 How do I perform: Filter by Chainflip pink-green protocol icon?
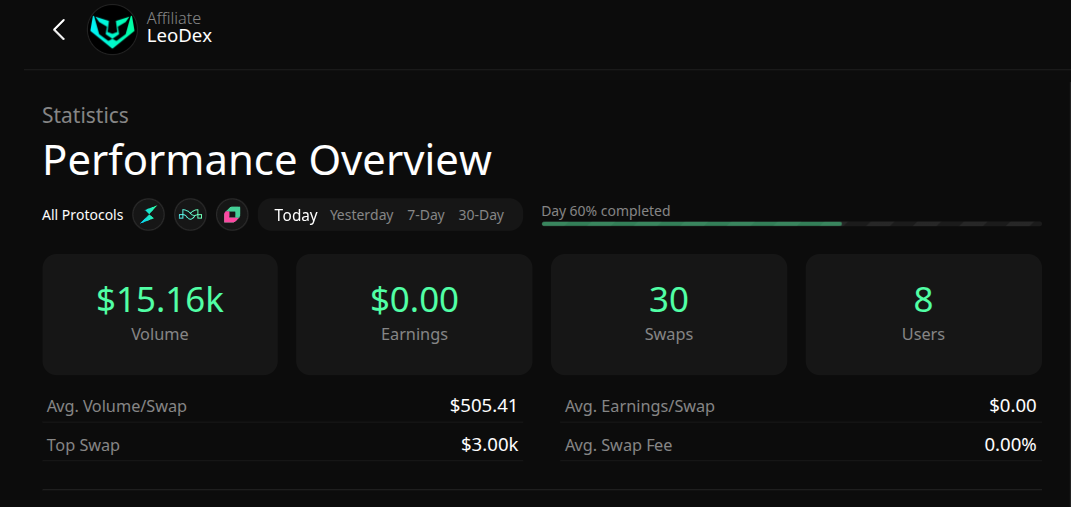[x=232, y=214]
